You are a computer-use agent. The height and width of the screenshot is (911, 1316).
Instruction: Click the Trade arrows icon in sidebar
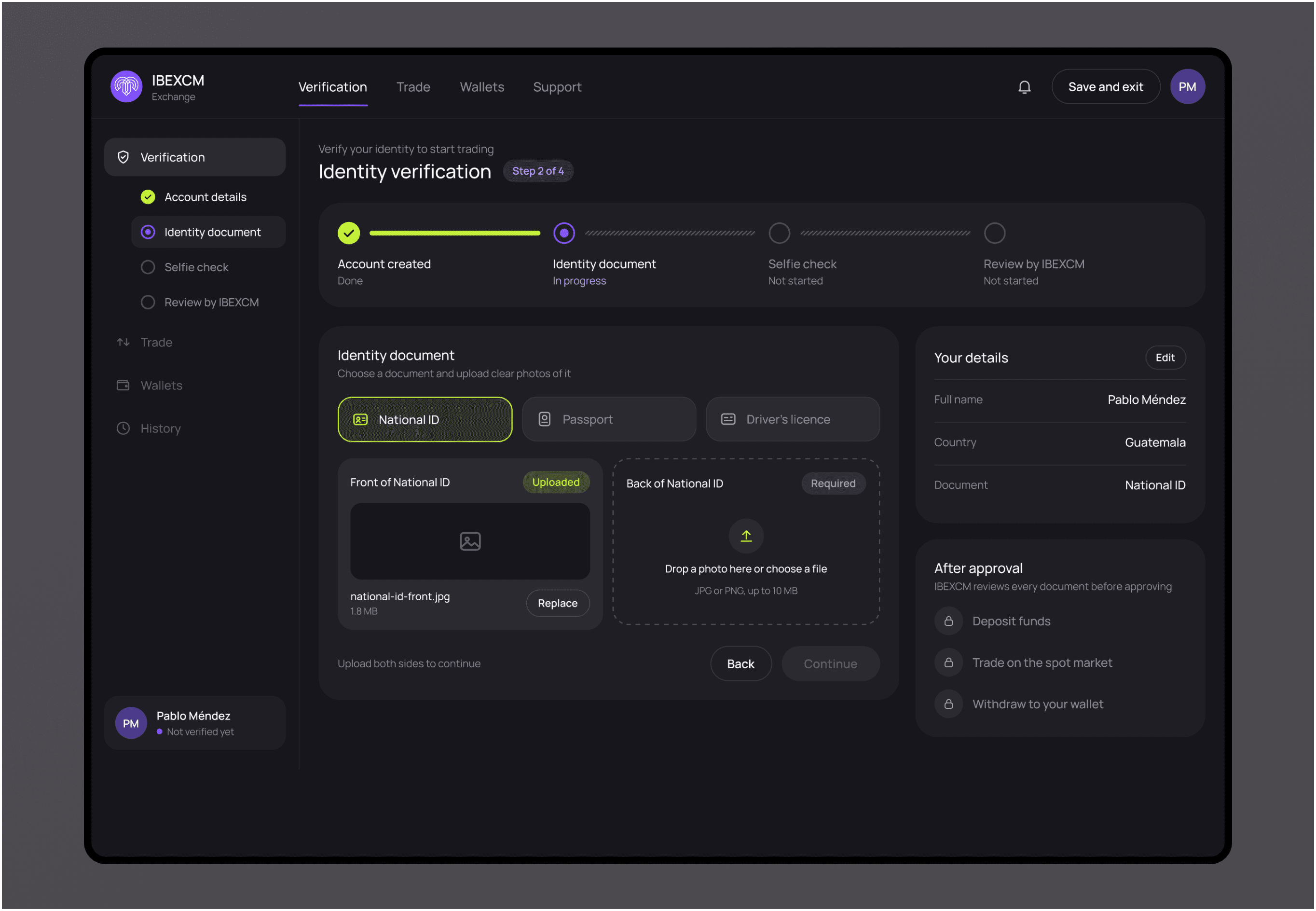pos(123,342)
